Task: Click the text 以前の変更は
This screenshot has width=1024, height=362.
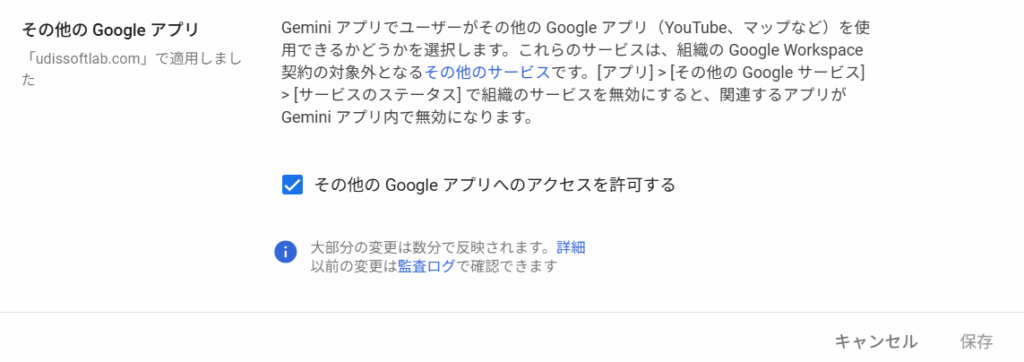Action: point(353,267)
